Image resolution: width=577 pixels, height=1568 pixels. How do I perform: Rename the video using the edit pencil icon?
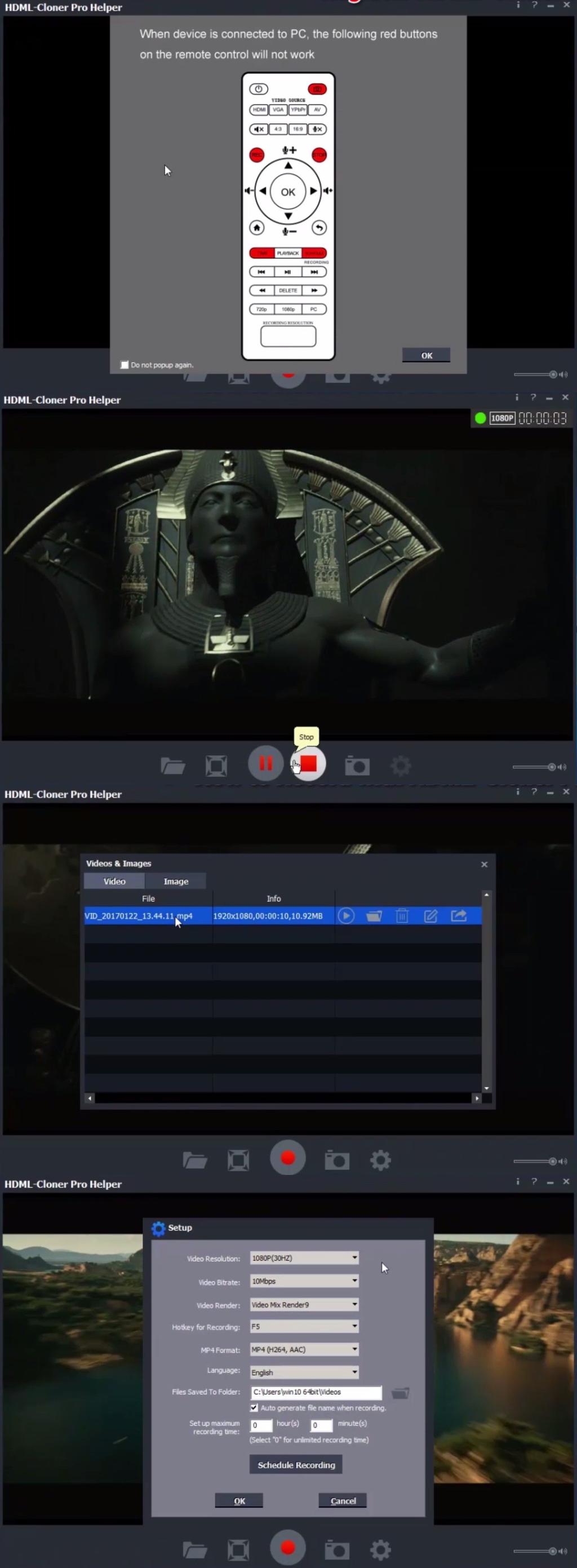(x=430, y=916)
